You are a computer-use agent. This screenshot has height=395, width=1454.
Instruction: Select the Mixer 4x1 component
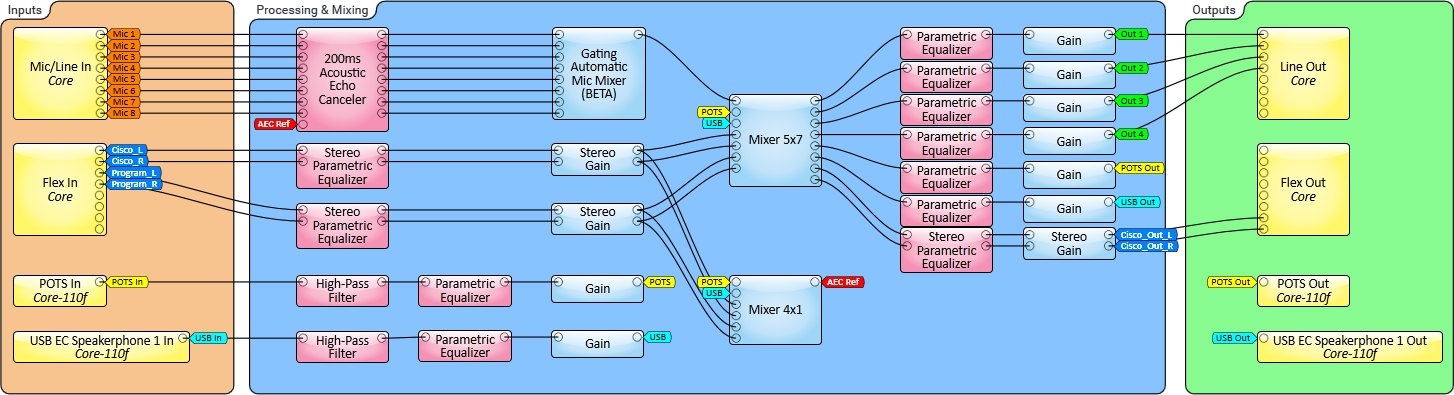[775, 310]
